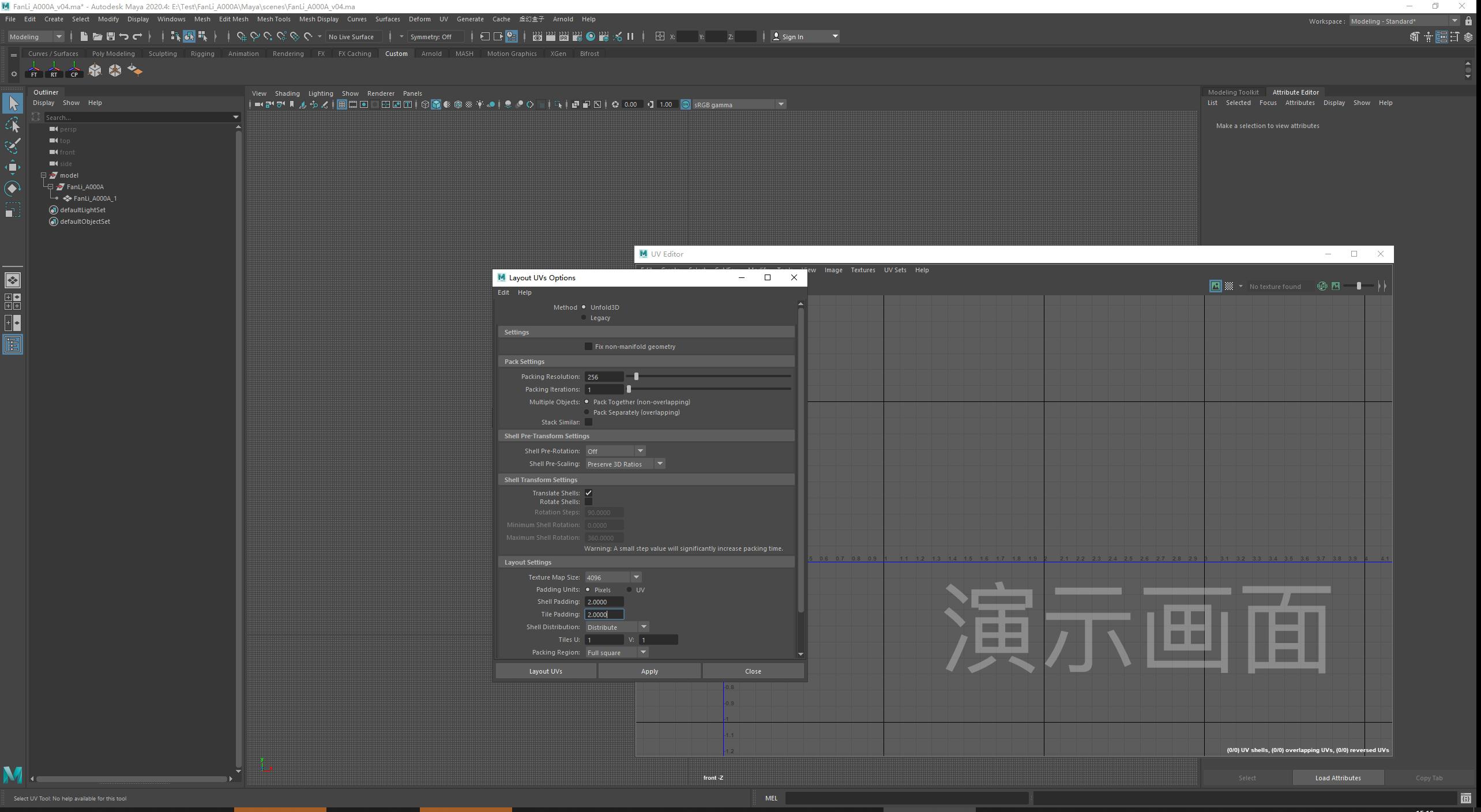This screenshot has height=812, width=1481.
Task: Click Snap to grids magnet icon
Action: click(x=241, y=36)
